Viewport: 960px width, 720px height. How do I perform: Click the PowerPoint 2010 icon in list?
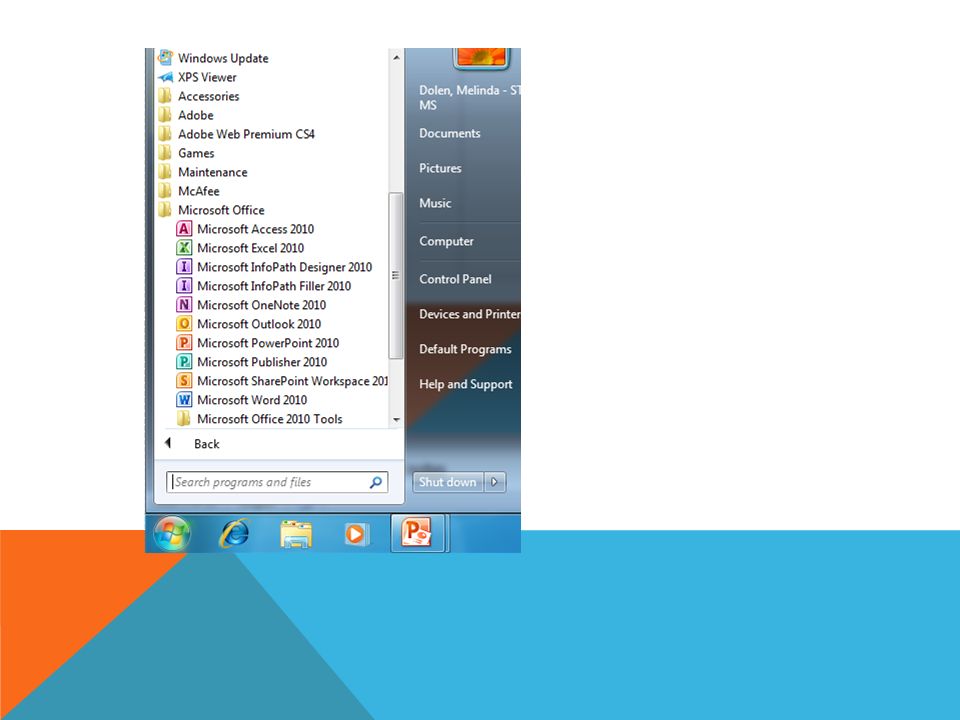[184, 343]
